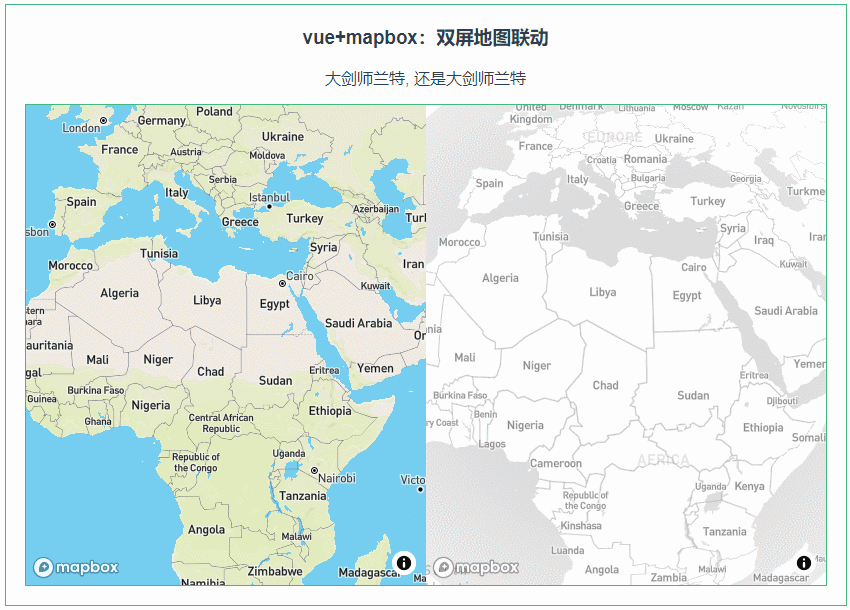Click the 'Croatia' map label
850x610 pixels.
click(602, 160)
